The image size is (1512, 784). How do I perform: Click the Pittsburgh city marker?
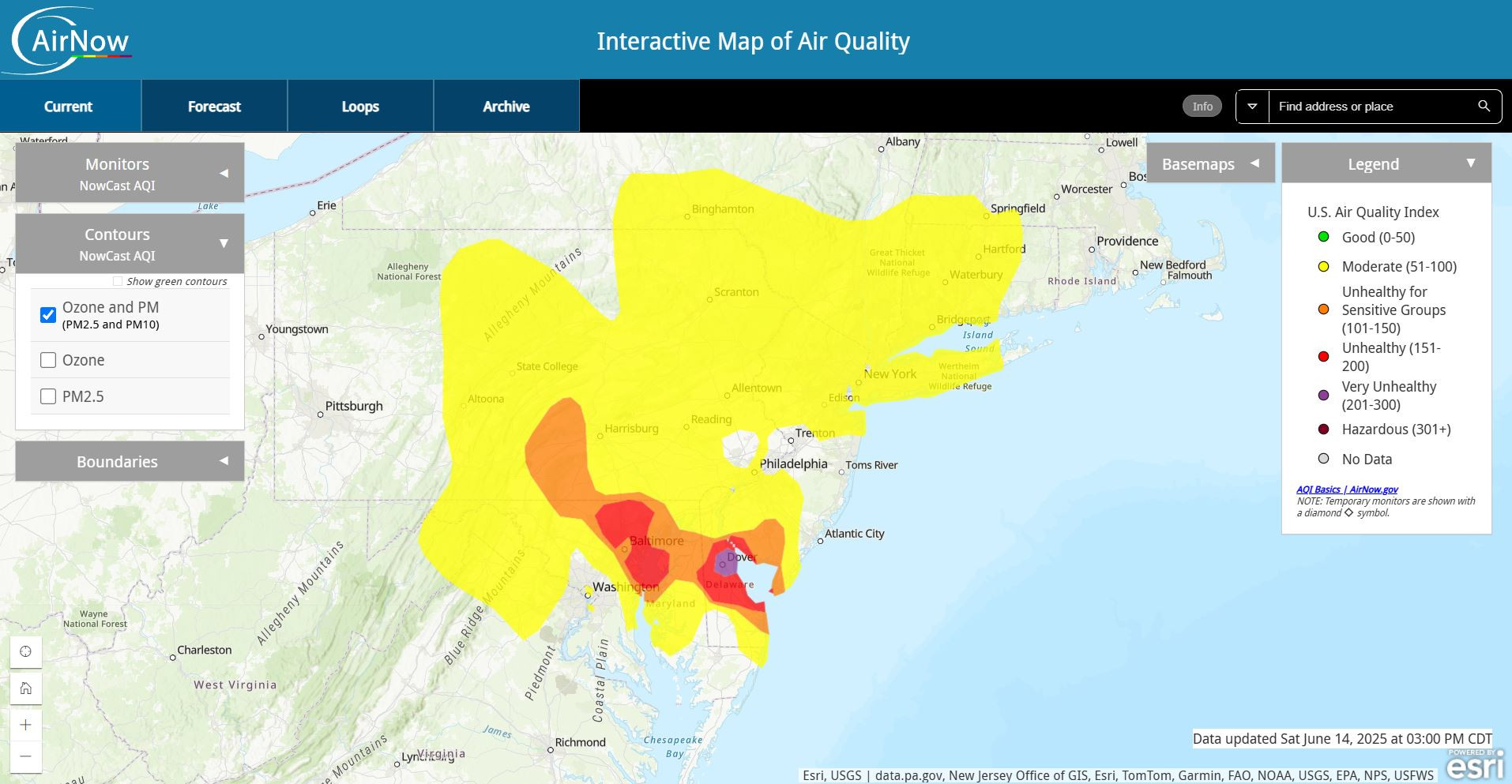click(x=319, y=415)
